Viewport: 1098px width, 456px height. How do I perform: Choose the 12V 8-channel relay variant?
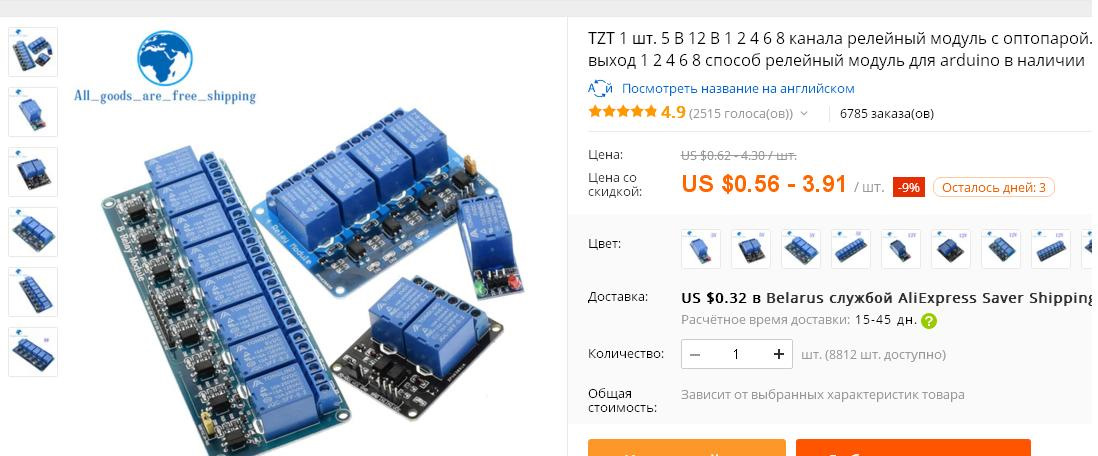pyautogui.click(x=1051, y=249)
